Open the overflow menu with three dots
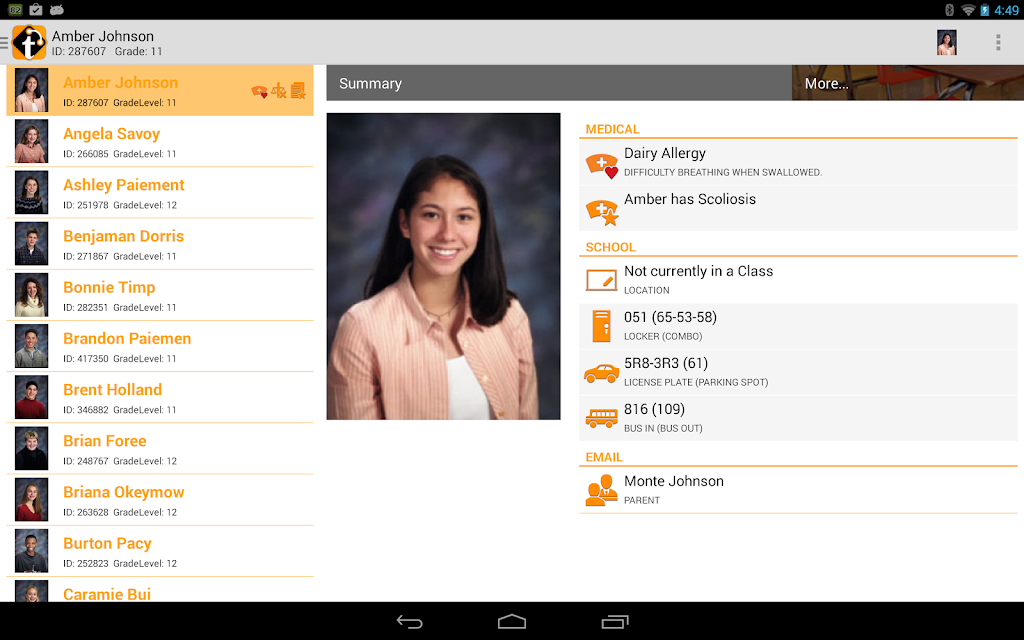The height and width of the screenshot is (640, 1024). pyautogui.click(x=998, y=42)
